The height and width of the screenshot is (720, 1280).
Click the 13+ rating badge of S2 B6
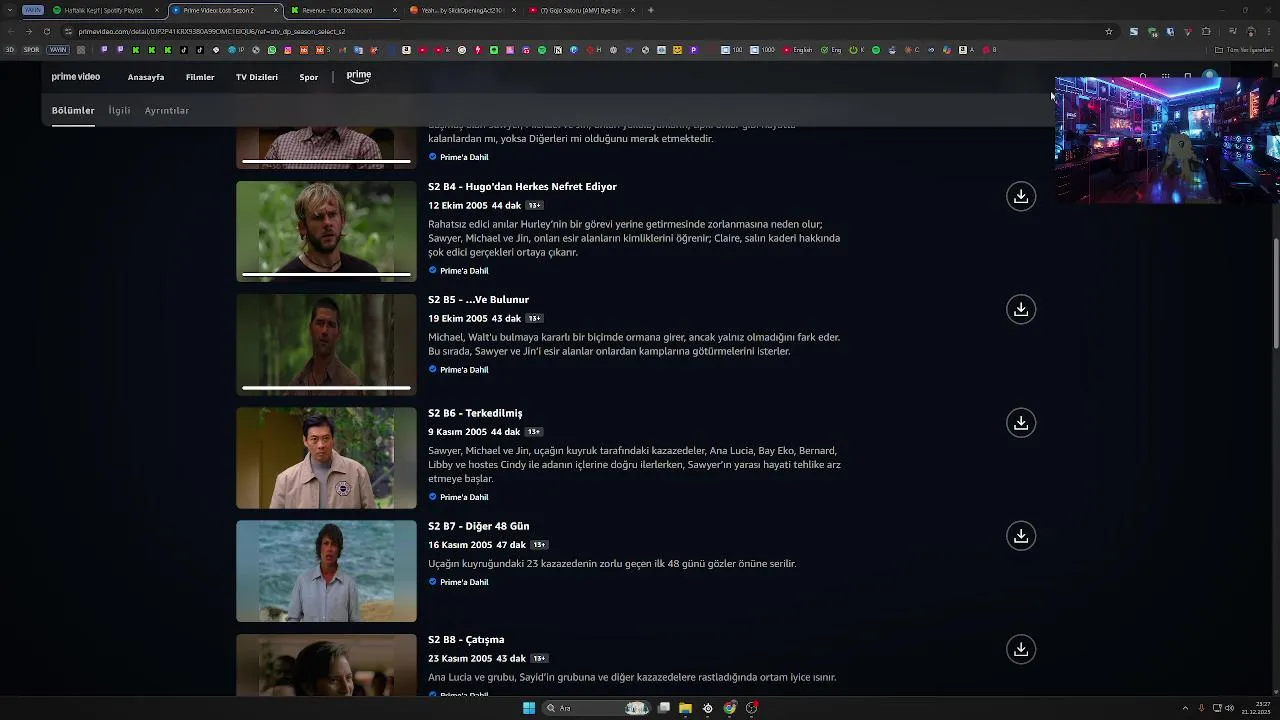[x=534, y=432]
